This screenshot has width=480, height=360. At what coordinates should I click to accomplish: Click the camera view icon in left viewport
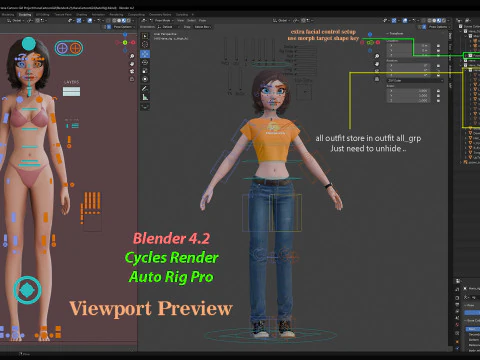132,71
